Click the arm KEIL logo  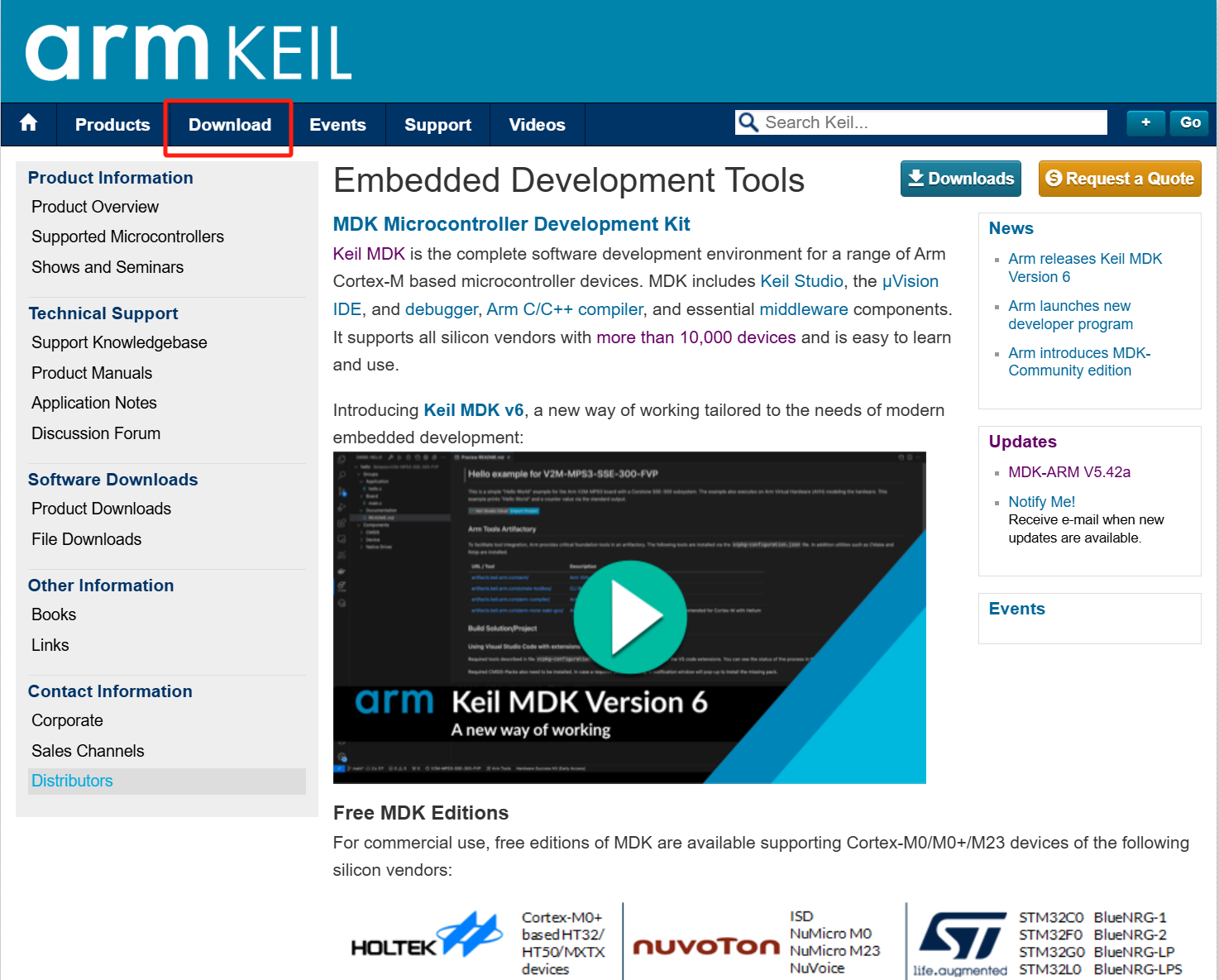click(x=189, y=52)
